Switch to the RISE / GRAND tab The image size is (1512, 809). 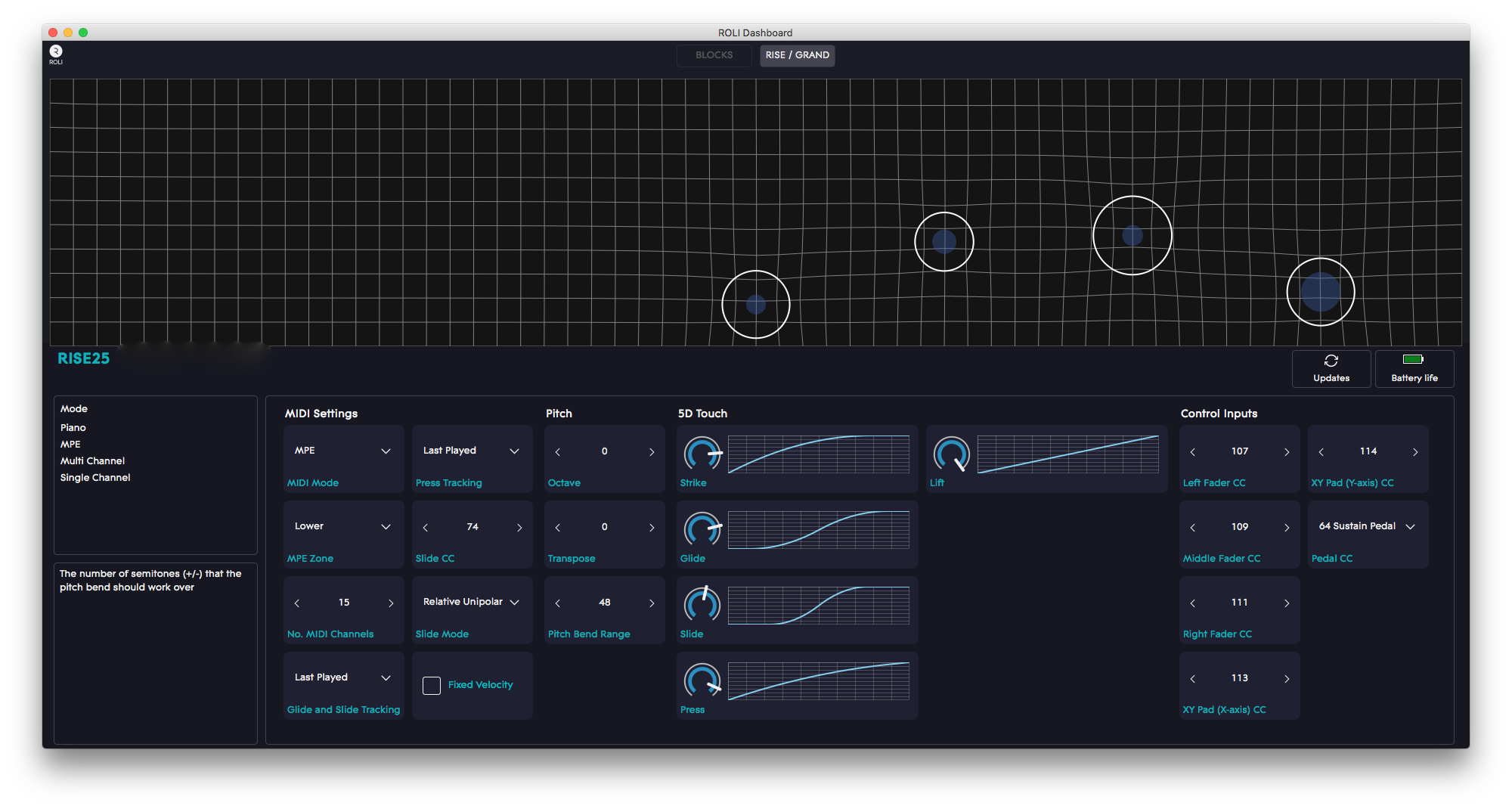point(798,55)
